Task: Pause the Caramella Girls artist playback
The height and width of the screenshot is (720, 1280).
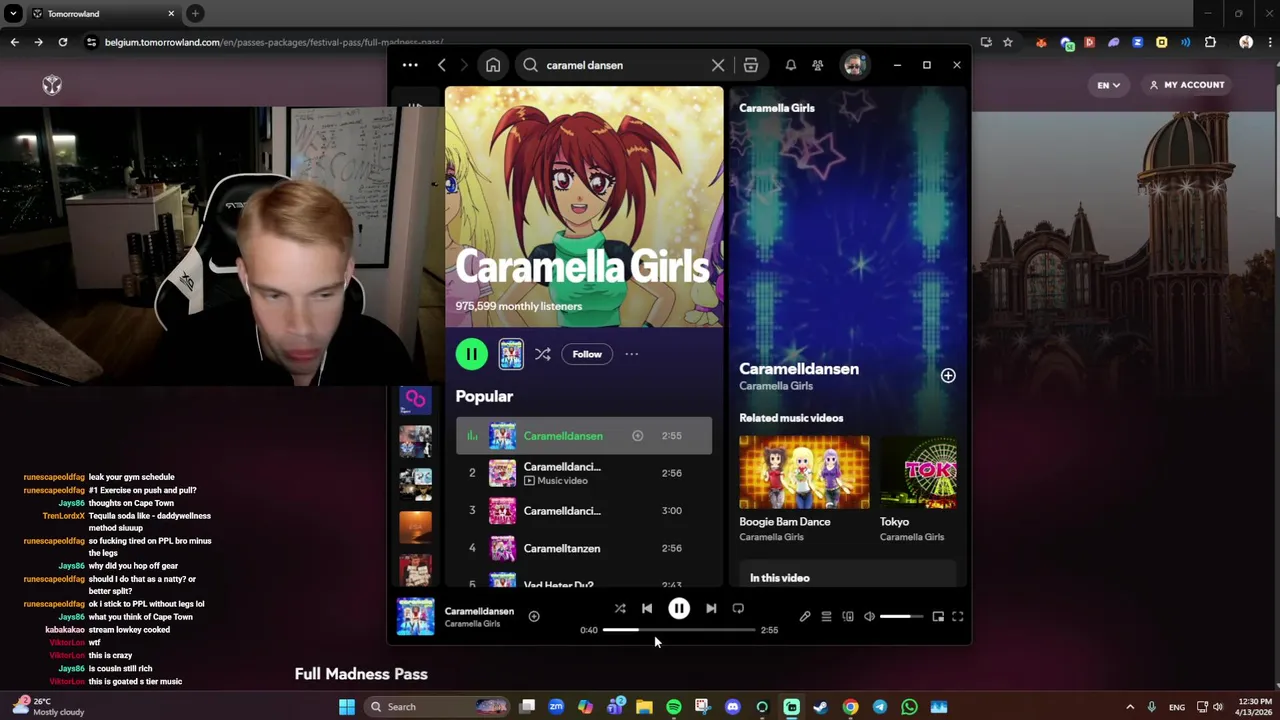Action: (471, 354)
